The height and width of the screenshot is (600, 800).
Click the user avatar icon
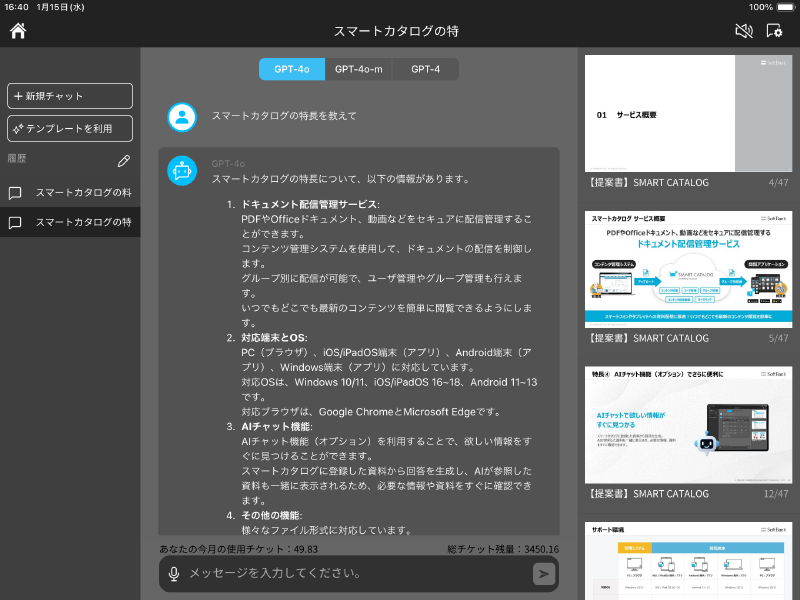tap(182, 117)
